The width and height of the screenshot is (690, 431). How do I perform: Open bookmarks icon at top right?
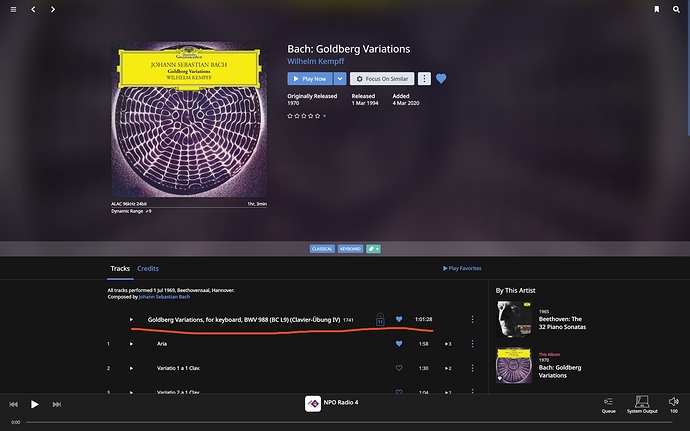pos(657,9)
